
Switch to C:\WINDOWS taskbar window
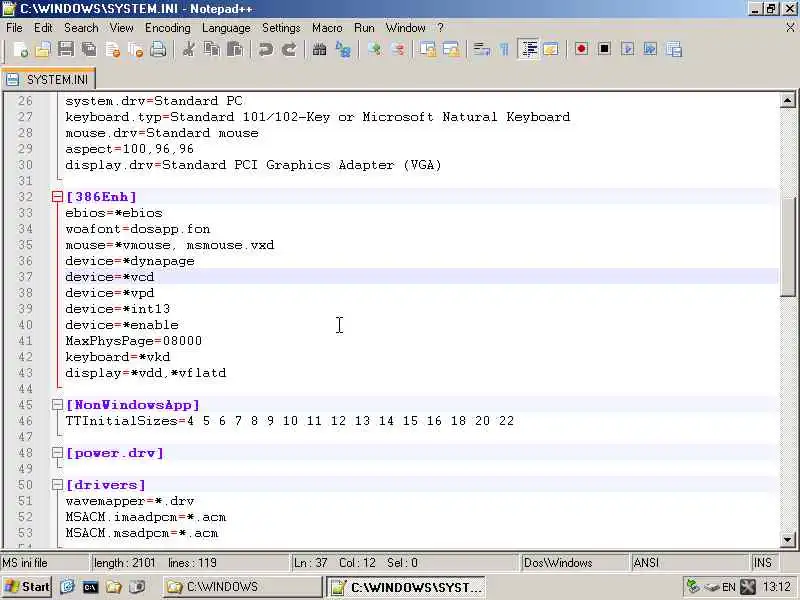click(242, 587)
